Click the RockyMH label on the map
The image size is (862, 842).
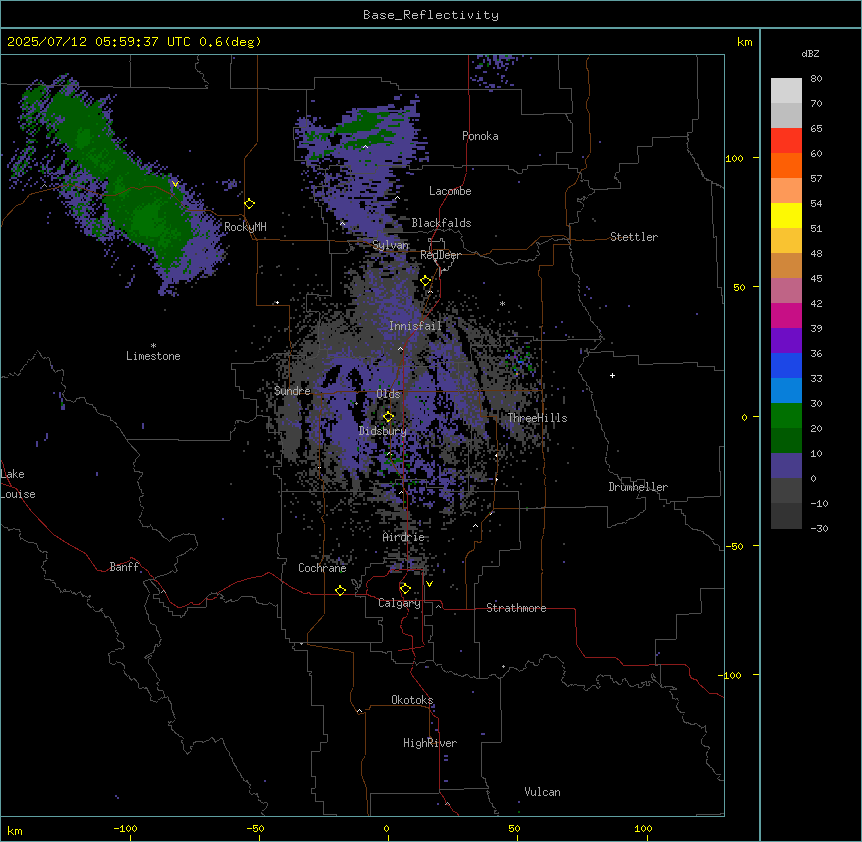[x=245, y=227]
